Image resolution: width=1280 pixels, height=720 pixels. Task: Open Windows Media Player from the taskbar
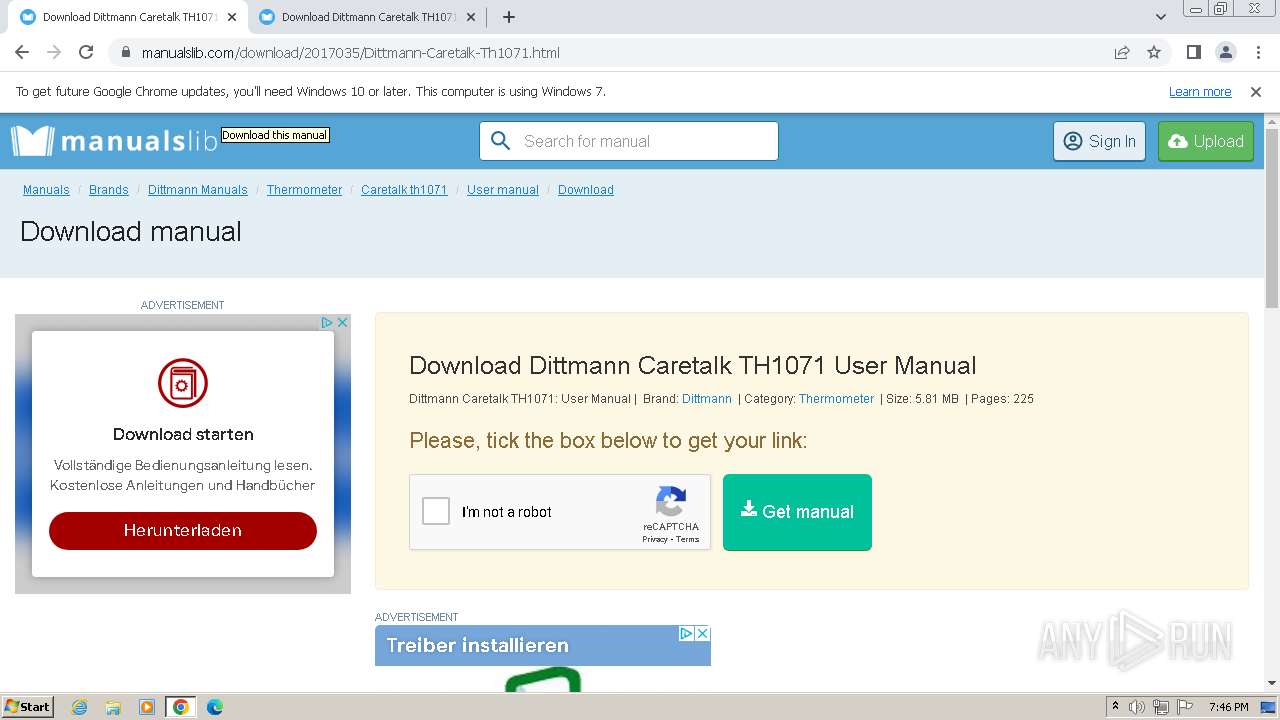147,707
